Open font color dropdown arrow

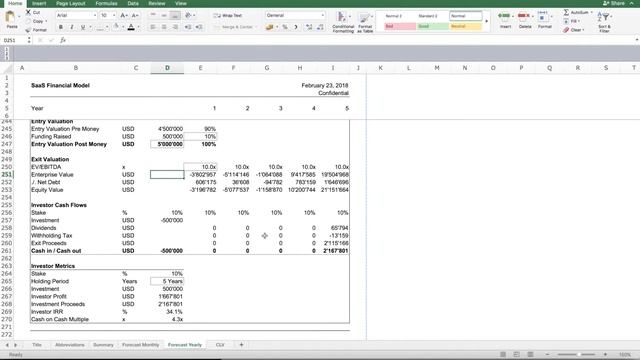(138, 27)
